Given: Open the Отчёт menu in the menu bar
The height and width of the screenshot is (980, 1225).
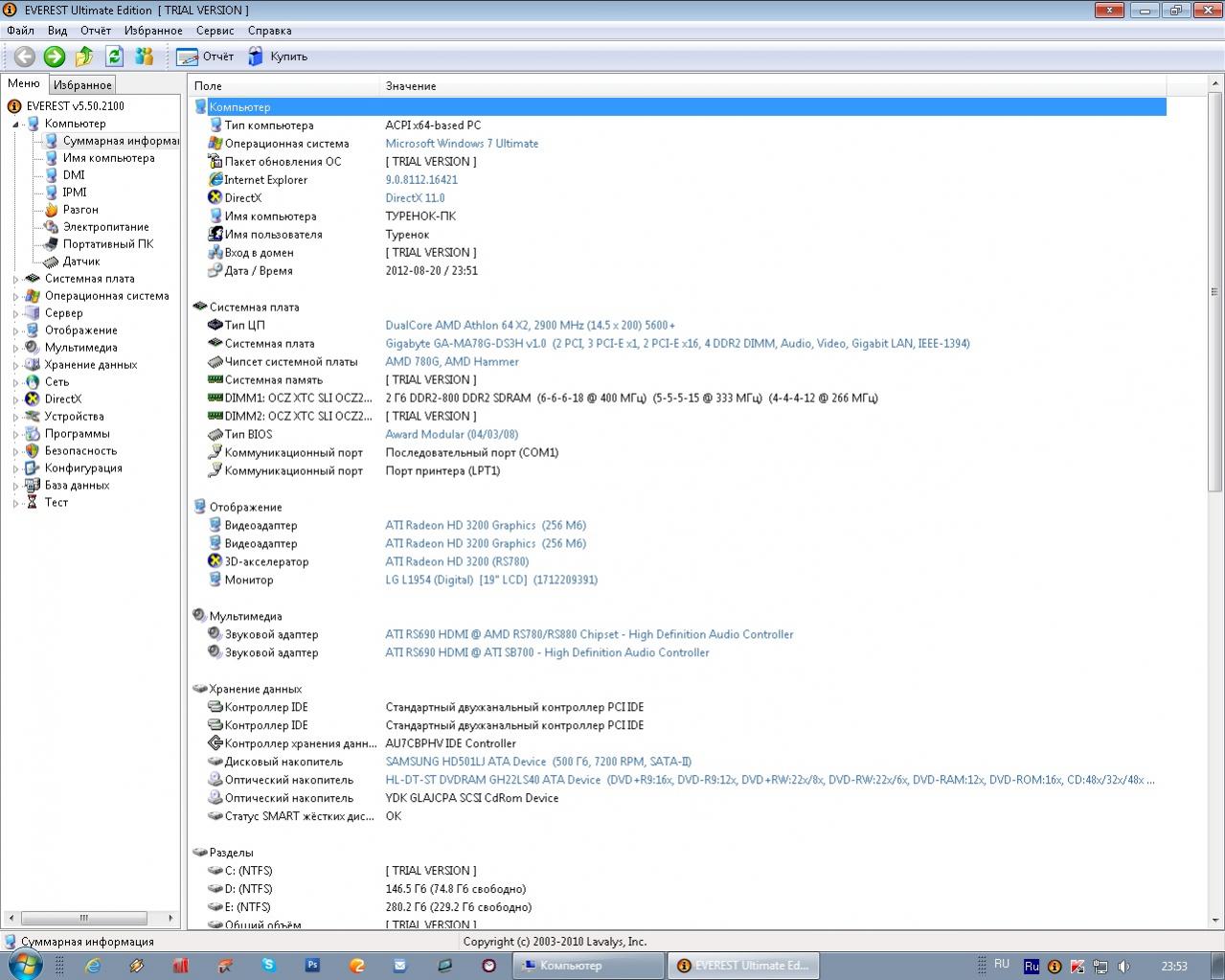Looking at the screenshot, I should point(96,31).
